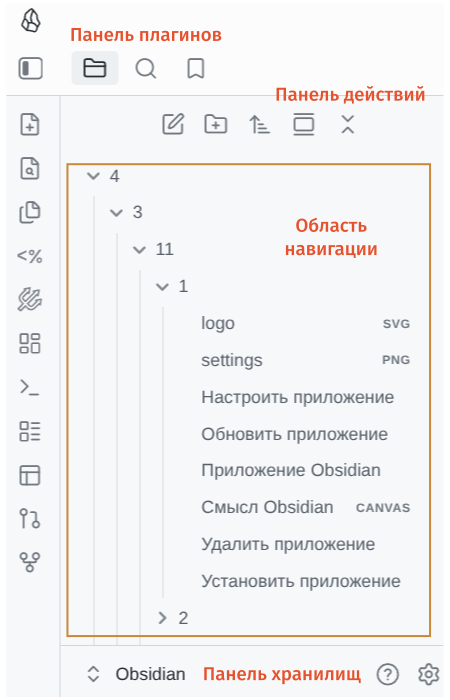The width and height of the screenshot is (450, 700).
Task: Open the file explorer folder tab
Action: 95,68
